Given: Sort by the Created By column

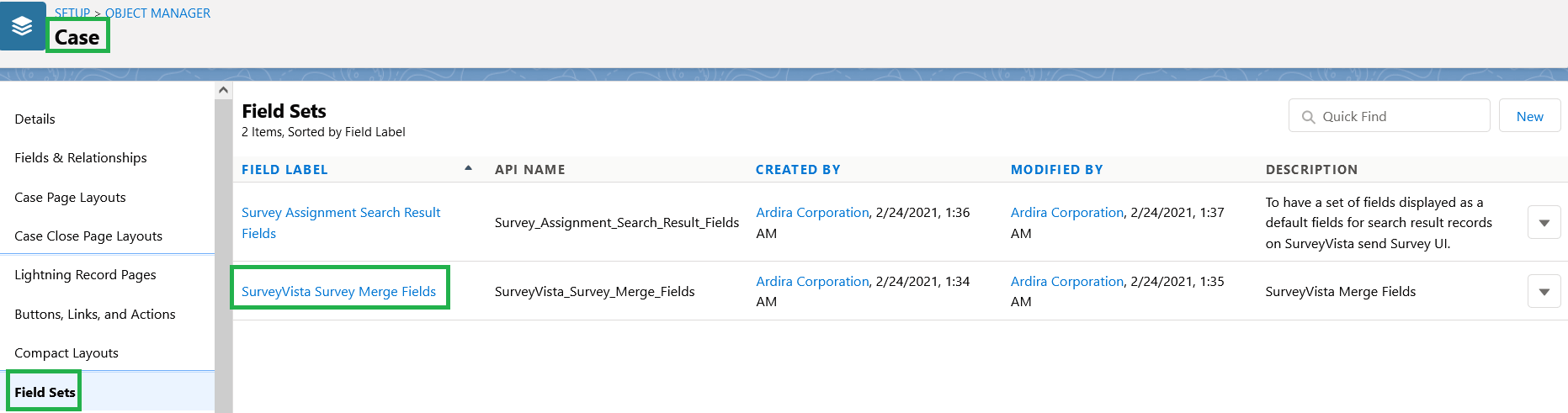Looking at the screenshot, I should click(798, 169).
